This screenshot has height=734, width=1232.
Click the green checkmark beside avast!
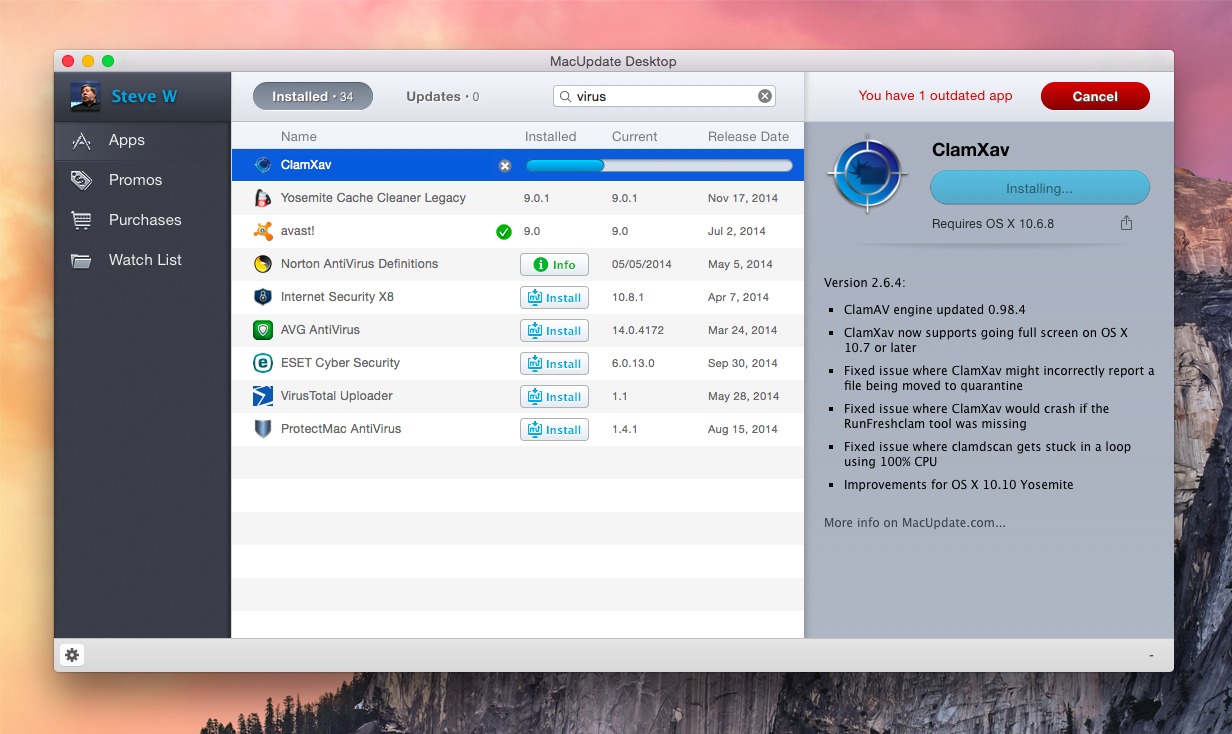click(504, 231)
